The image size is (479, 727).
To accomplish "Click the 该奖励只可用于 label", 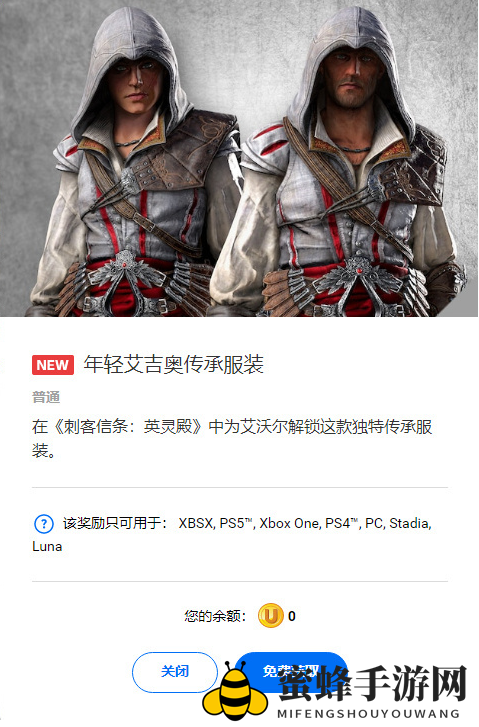I will 115,523.
